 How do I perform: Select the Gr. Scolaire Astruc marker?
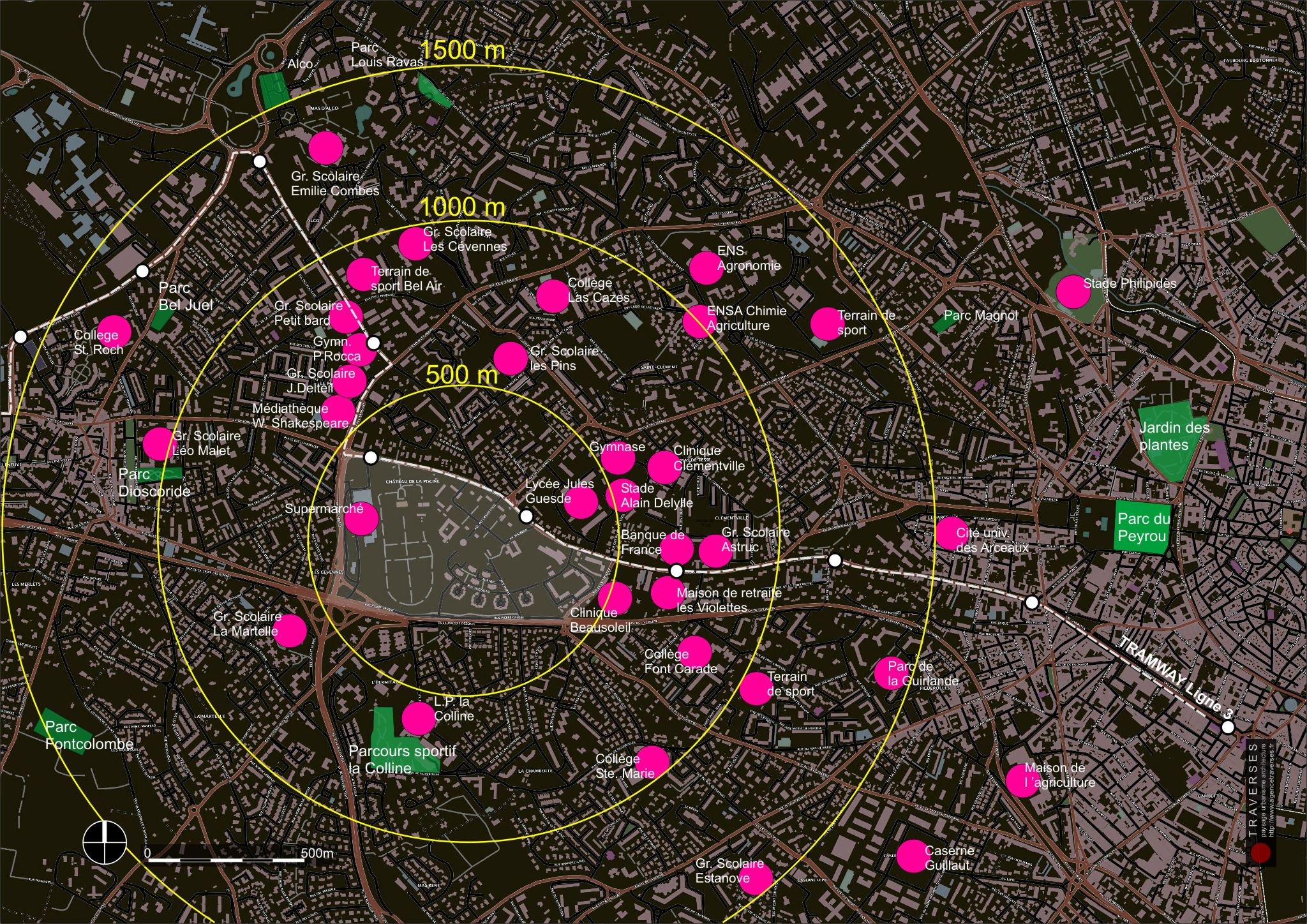716,551
